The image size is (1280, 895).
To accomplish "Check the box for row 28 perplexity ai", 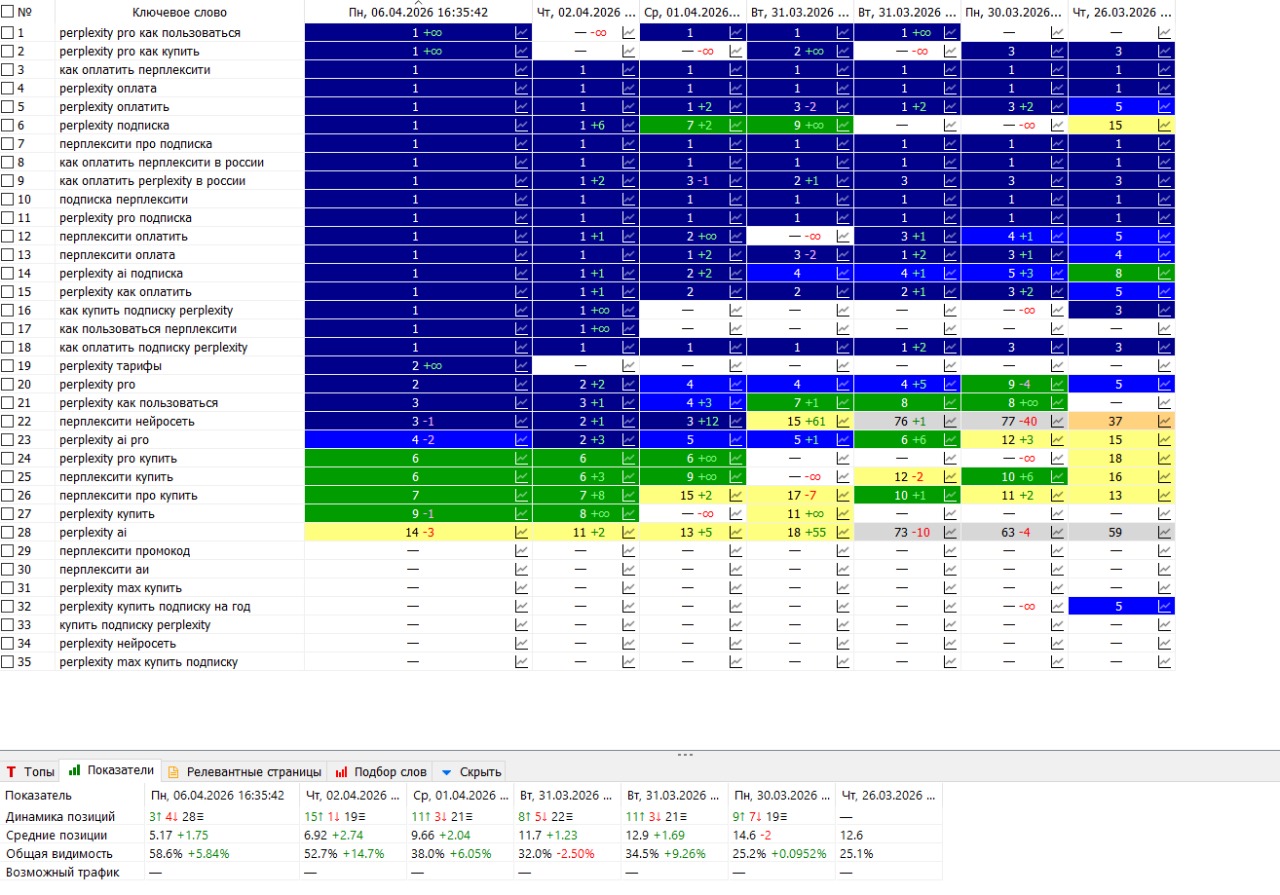I will (x=8, y=533).
